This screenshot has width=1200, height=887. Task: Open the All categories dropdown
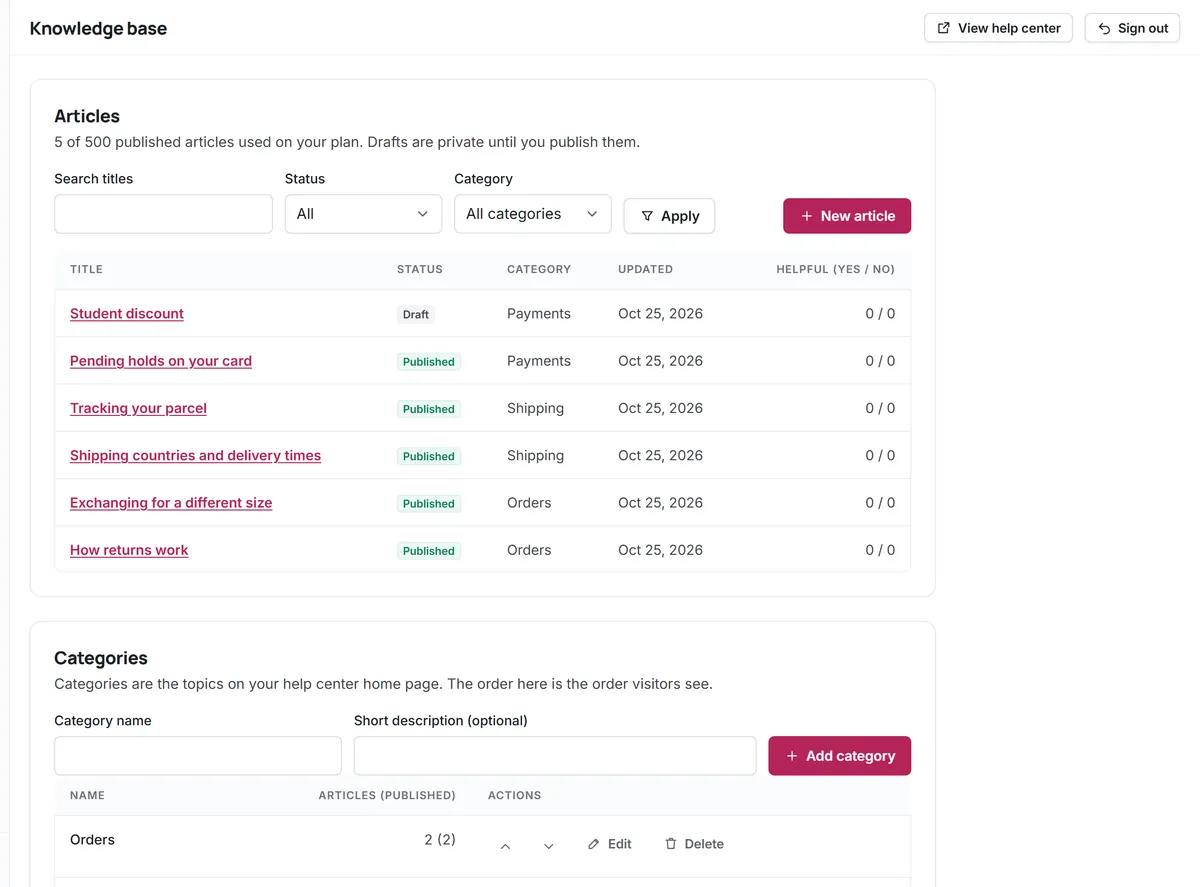click(532, 214)
